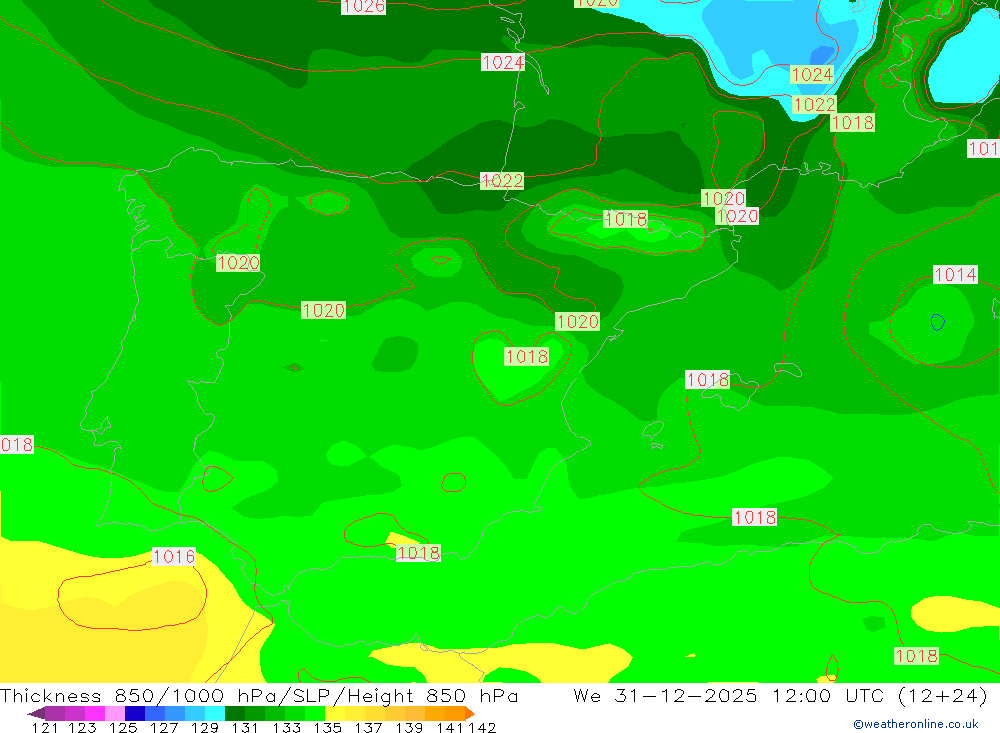The image size is (1000, 733).
Task: Pick the light pink legend swatch
Action: [x=115, y=713]
